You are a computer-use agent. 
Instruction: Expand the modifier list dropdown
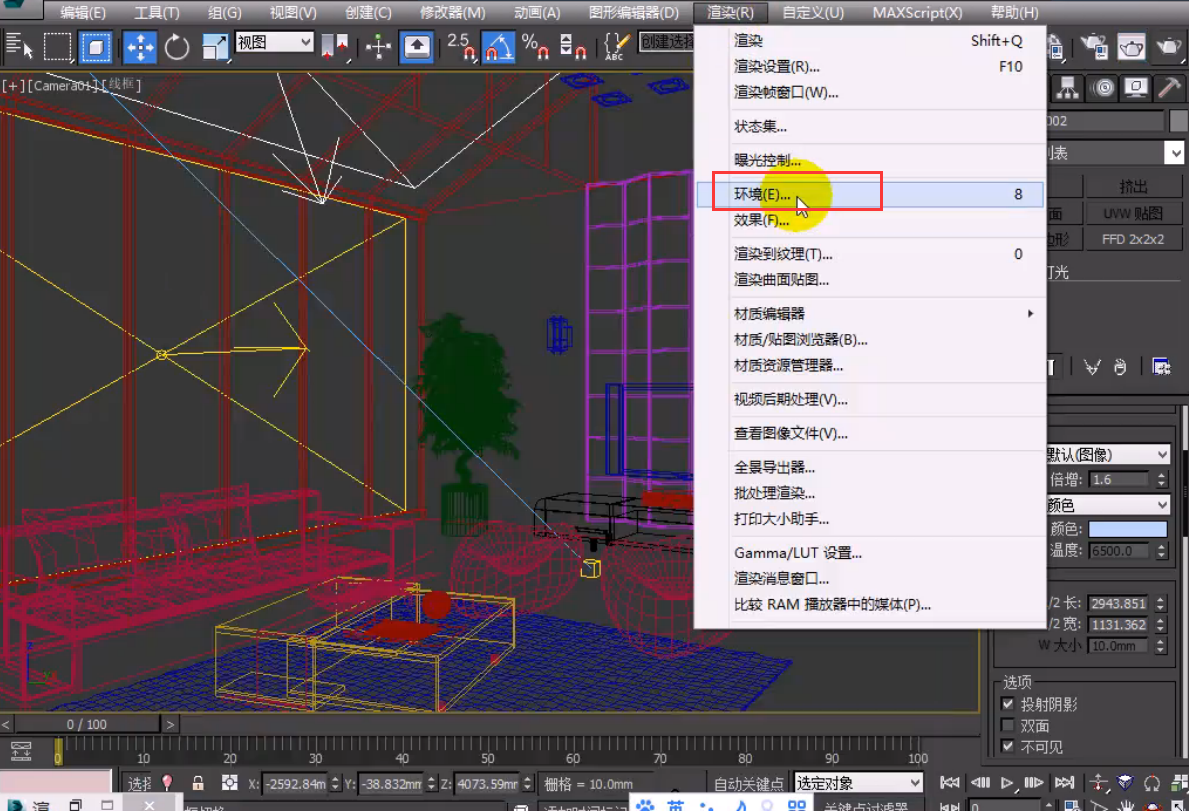[1173, 153]
